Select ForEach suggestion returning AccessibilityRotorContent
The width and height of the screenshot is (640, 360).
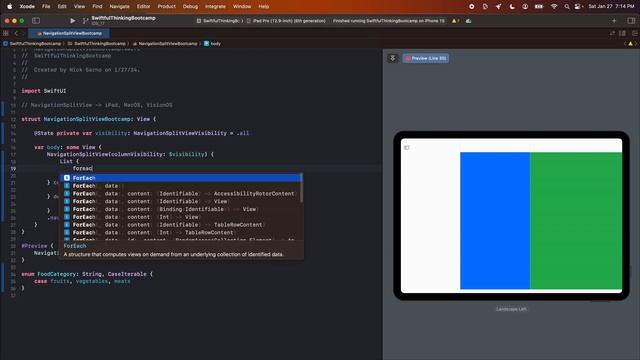(x=180, y=193)
